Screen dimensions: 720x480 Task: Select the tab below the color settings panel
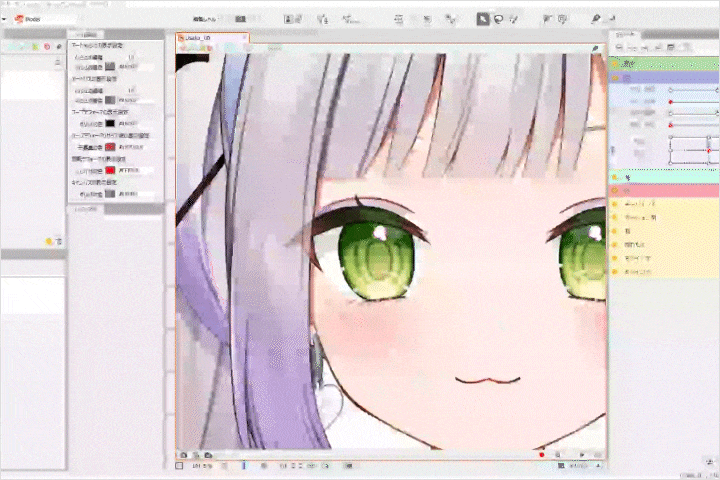(86, 209)
